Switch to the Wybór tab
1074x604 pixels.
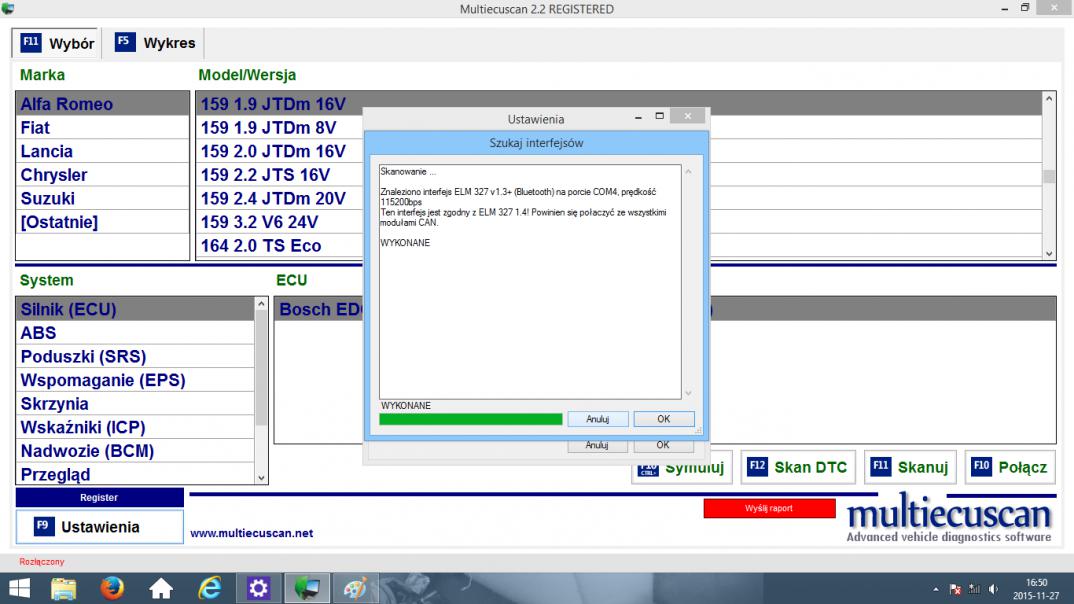point(56,43)
